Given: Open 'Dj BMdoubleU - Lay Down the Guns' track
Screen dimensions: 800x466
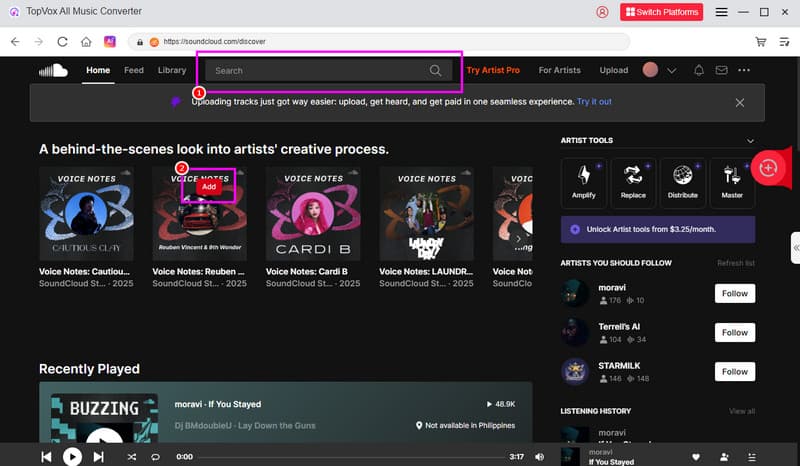Looking at the screenshot, I should 245,426.
